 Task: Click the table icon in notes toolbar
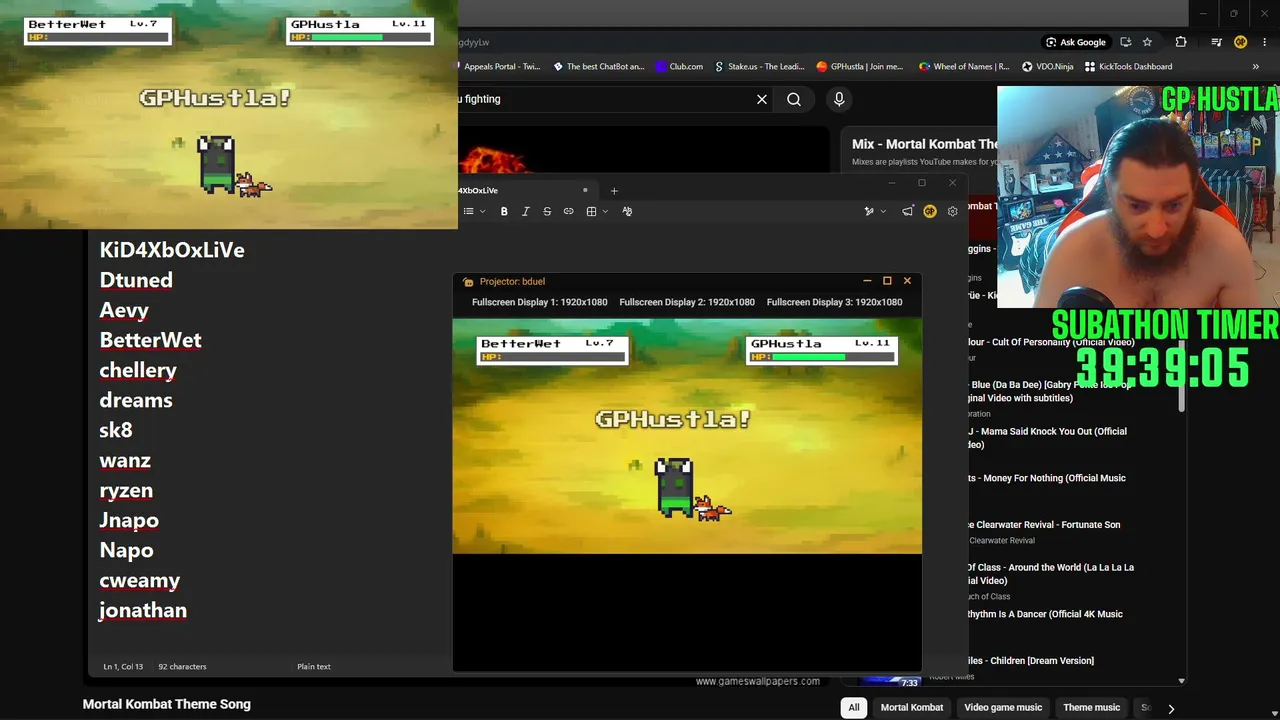(x=591, y=211)
